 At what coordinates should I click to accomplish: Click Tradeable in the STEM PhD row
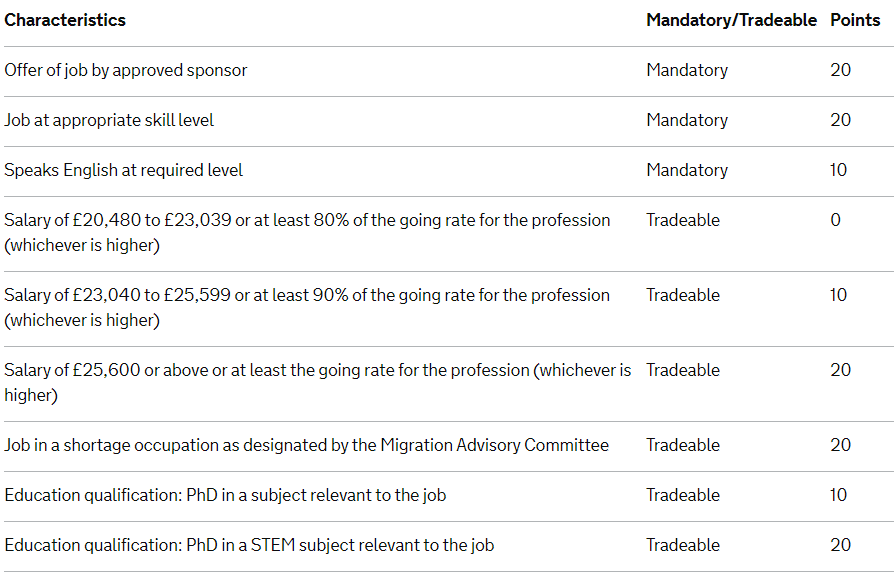pyautogui.click(x=683, y=546)
